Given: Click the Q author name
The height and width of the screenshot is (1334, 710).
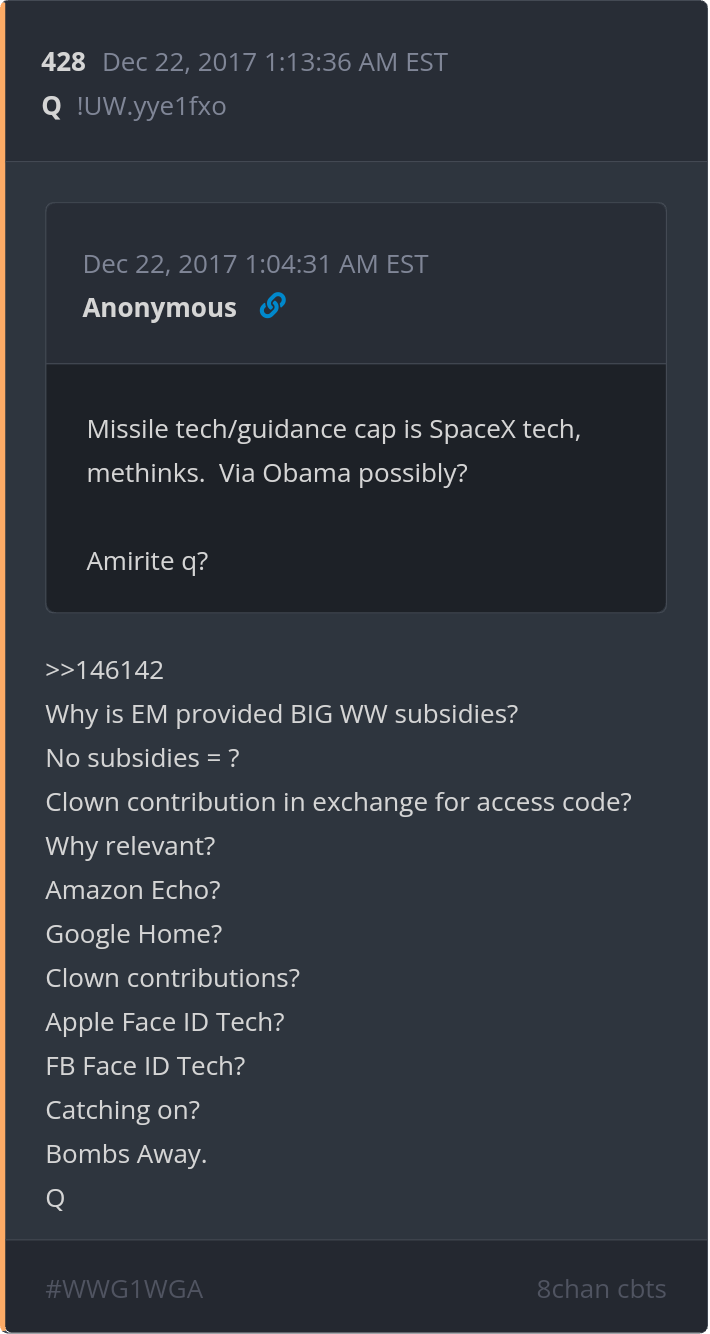Looking at the screenshot, I should point(52,106).
